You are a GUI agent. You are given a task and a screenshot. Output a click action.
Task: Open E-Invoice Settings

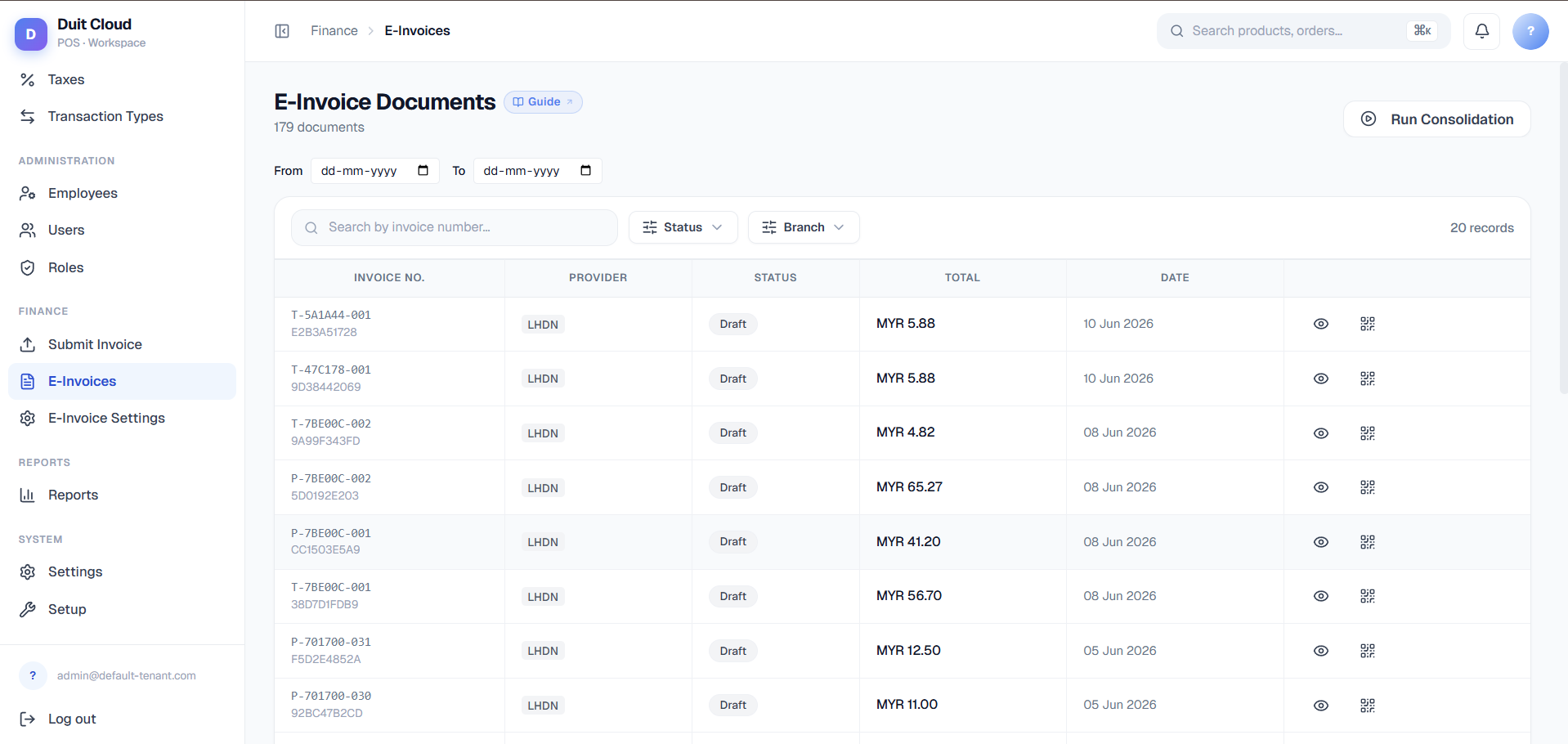(122, 418)
